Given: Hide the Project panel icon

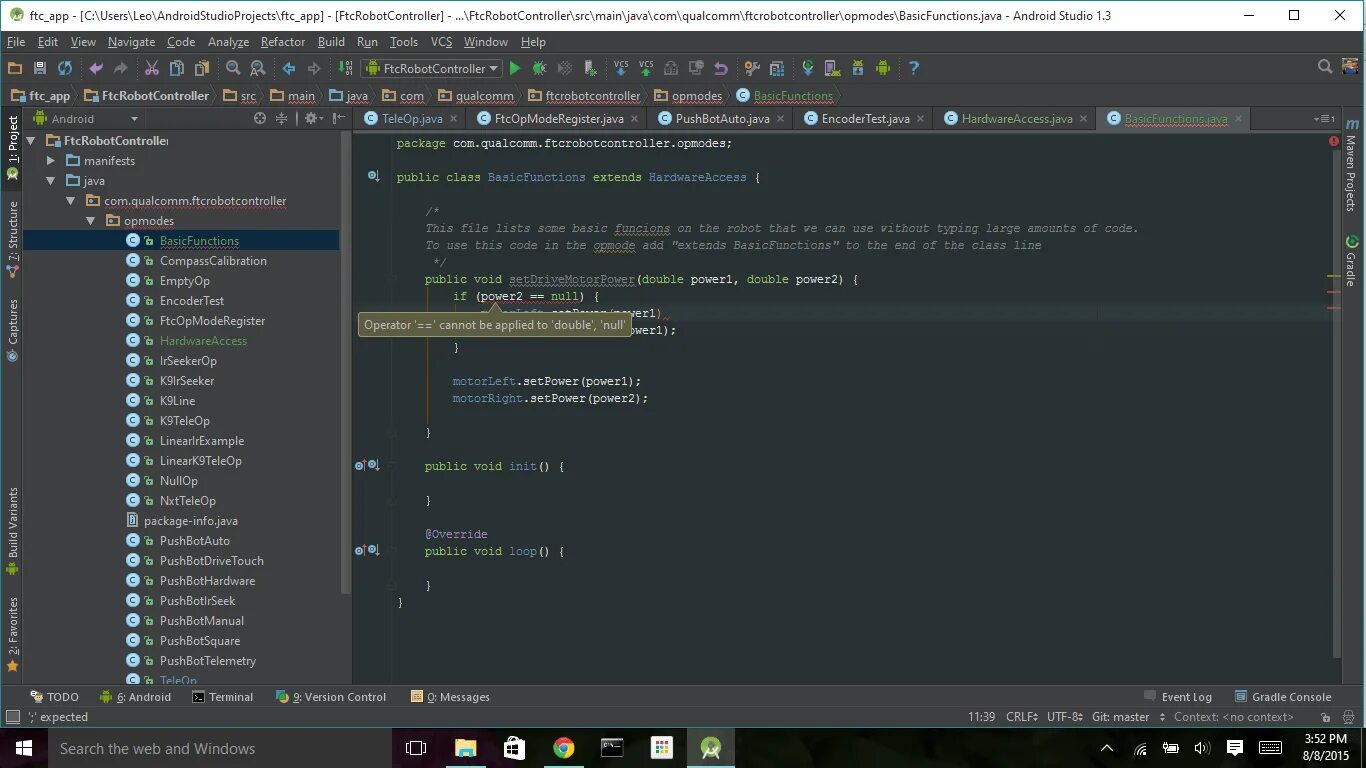Looking at the screenshot, I should click(x=340, y=118).
